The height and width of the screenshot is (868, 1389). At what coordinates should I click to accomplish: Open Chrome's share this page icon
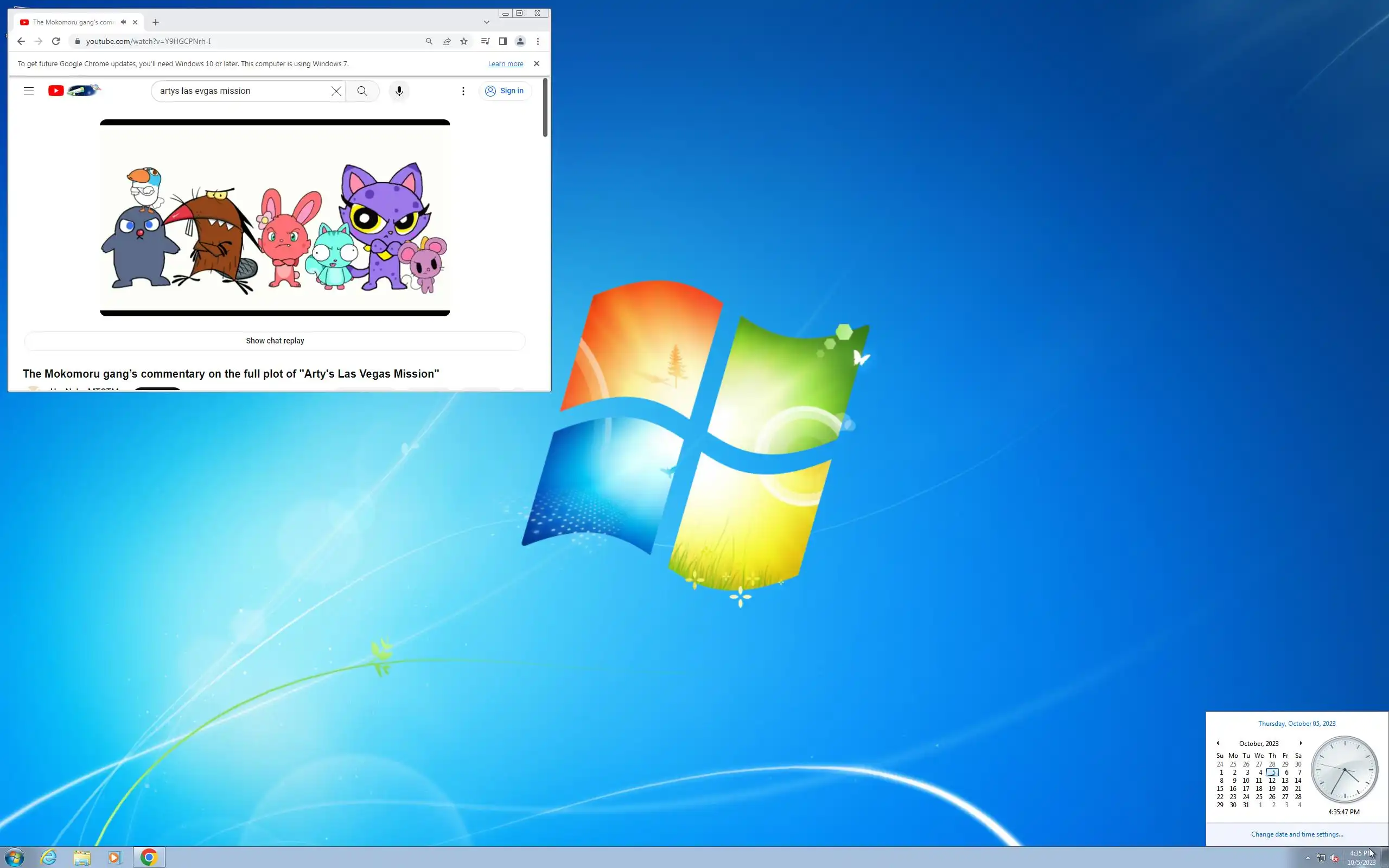click(447, 41)
